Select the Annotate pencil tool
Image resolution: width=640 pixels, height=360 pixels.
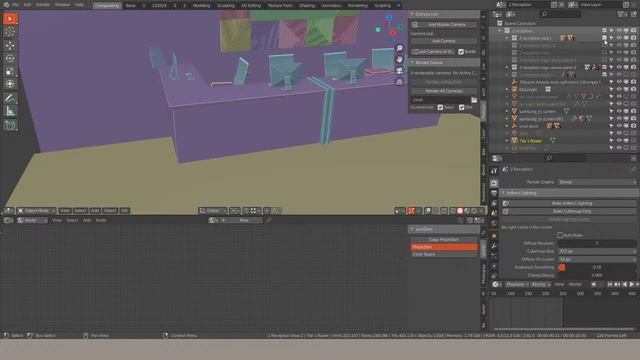pyautogui.click(x=10, y=98)
